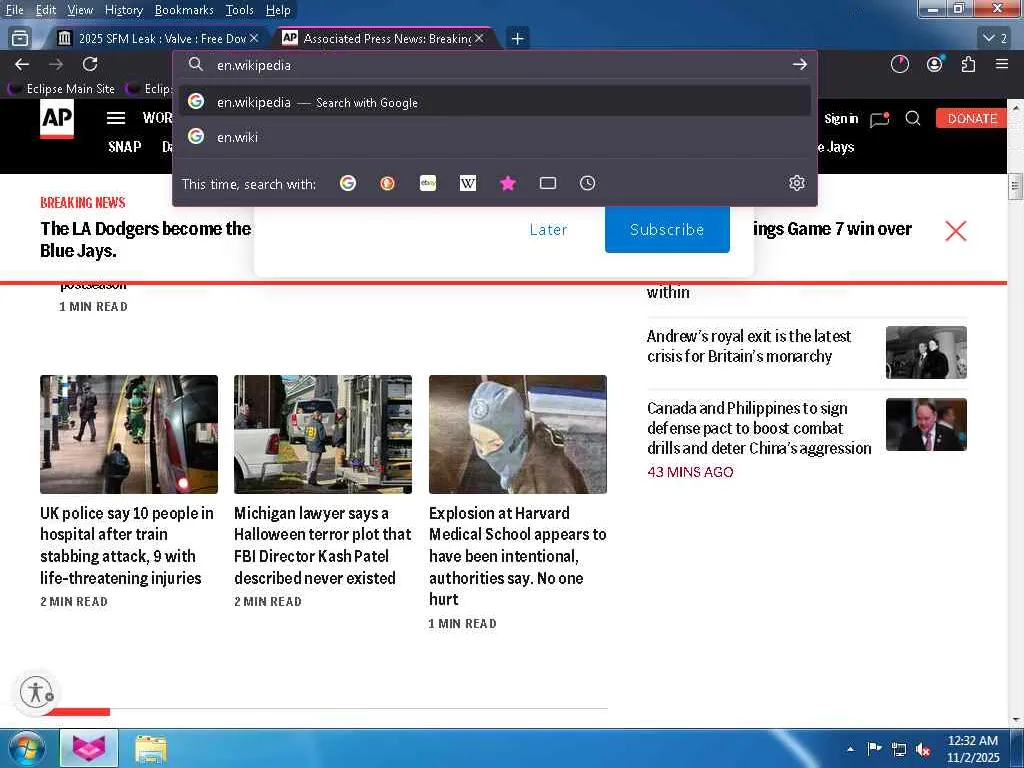1024x768 pixels.
Task: Search history with the clock icon
Action: [588, 184]
